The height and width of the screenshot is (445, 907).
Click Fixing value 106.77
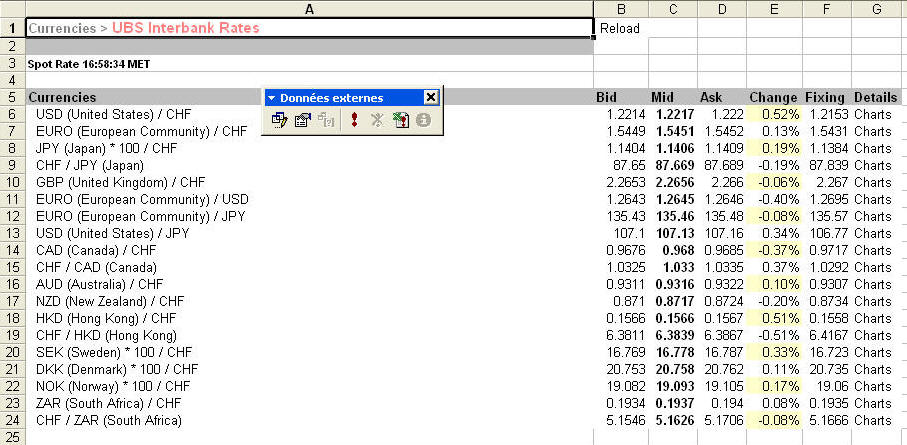tap(828, 233)
